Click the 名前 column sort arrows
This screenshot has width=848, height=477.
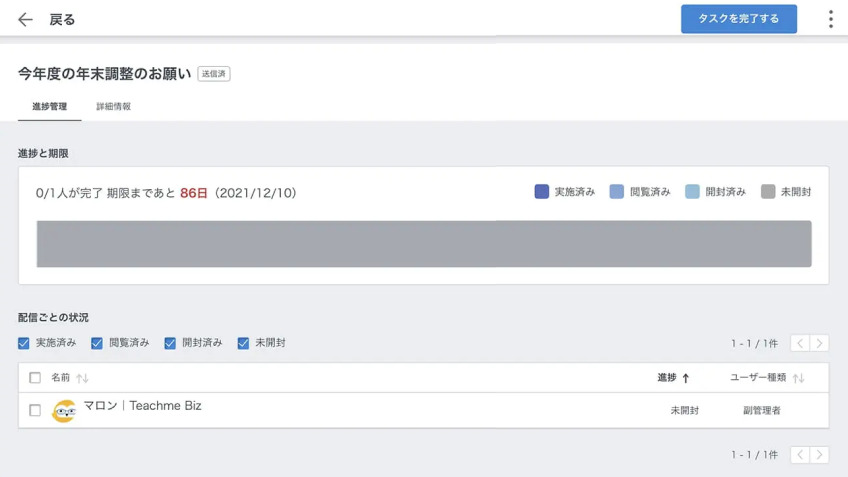pyautogui.click(x=82, y=378)
